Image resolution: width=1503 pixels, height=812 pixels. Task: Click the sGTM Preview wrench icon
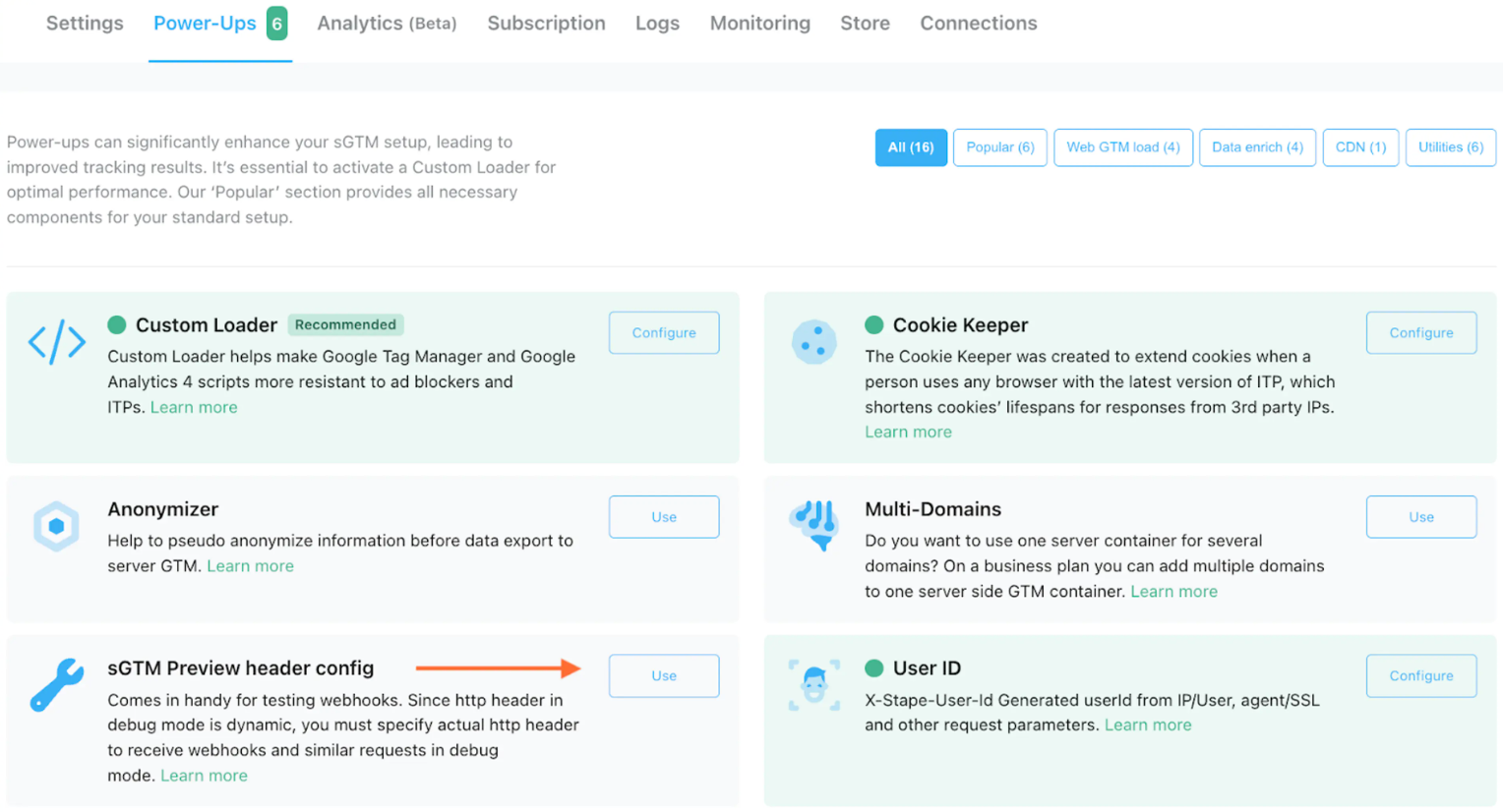tap(56, 684)
